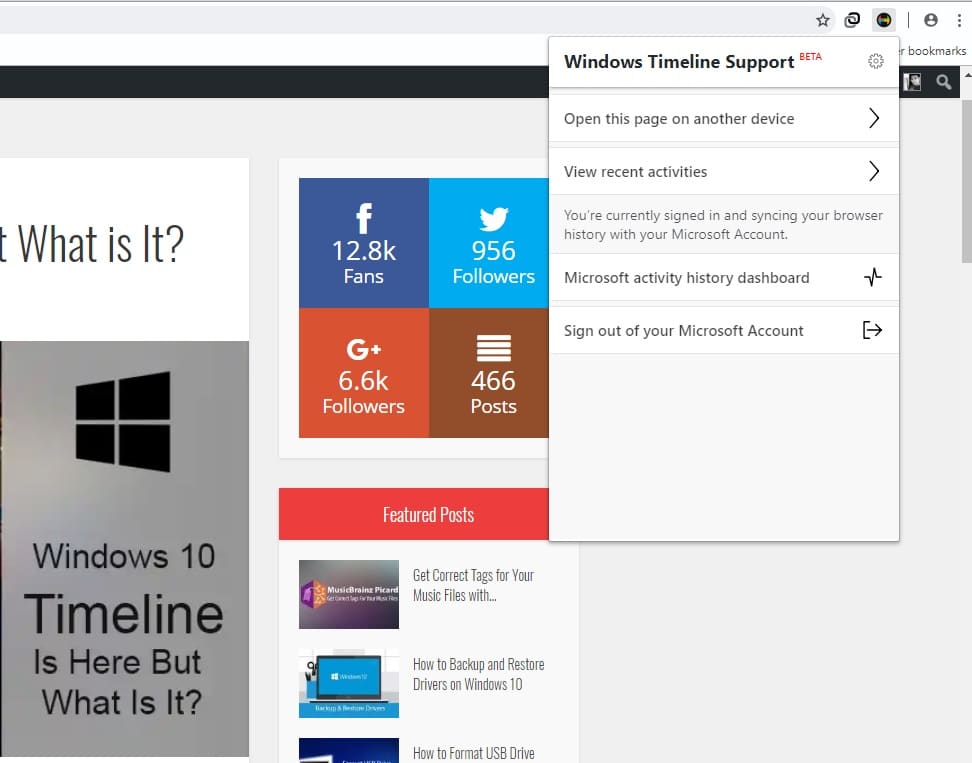Image resolution: width=972 pixels, height=763 pixels.
Task: Click the site search magnifier icon
Action: pos(943,82)
